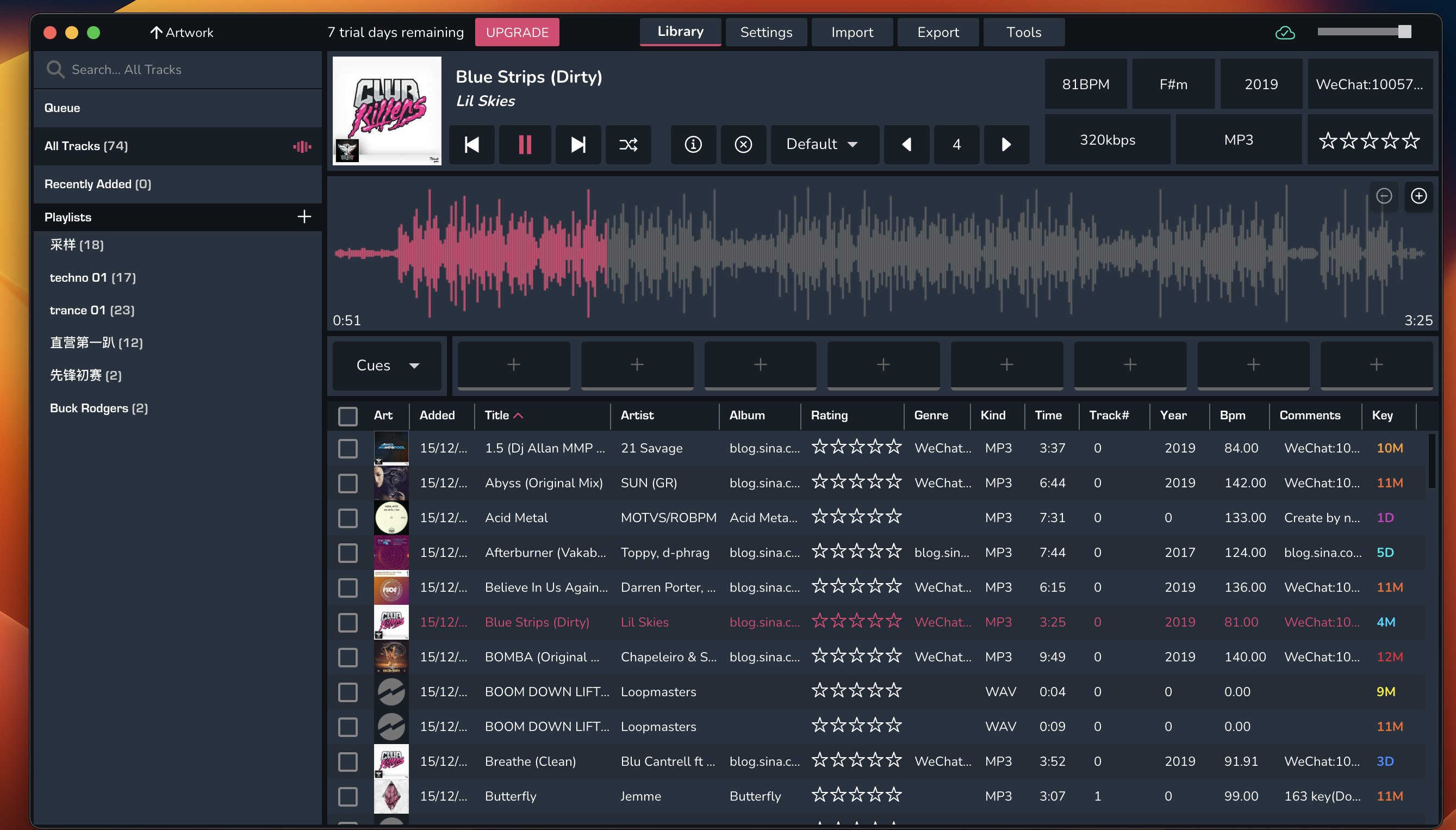
Task: Click the circled X icon in player controls
Action: 743,144
